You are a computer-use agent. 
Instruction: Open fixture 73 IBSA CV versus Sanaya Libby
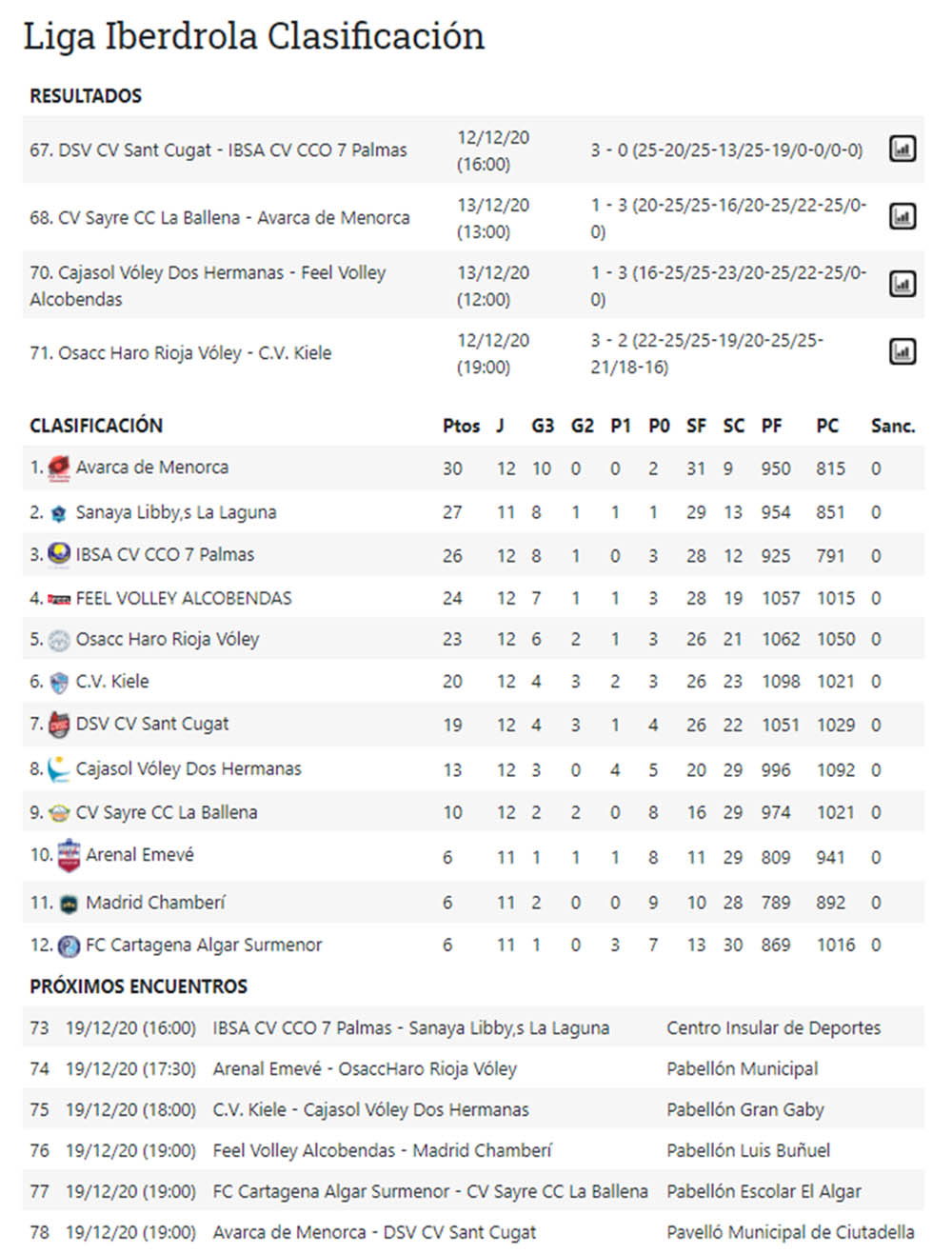(409, 1028)
